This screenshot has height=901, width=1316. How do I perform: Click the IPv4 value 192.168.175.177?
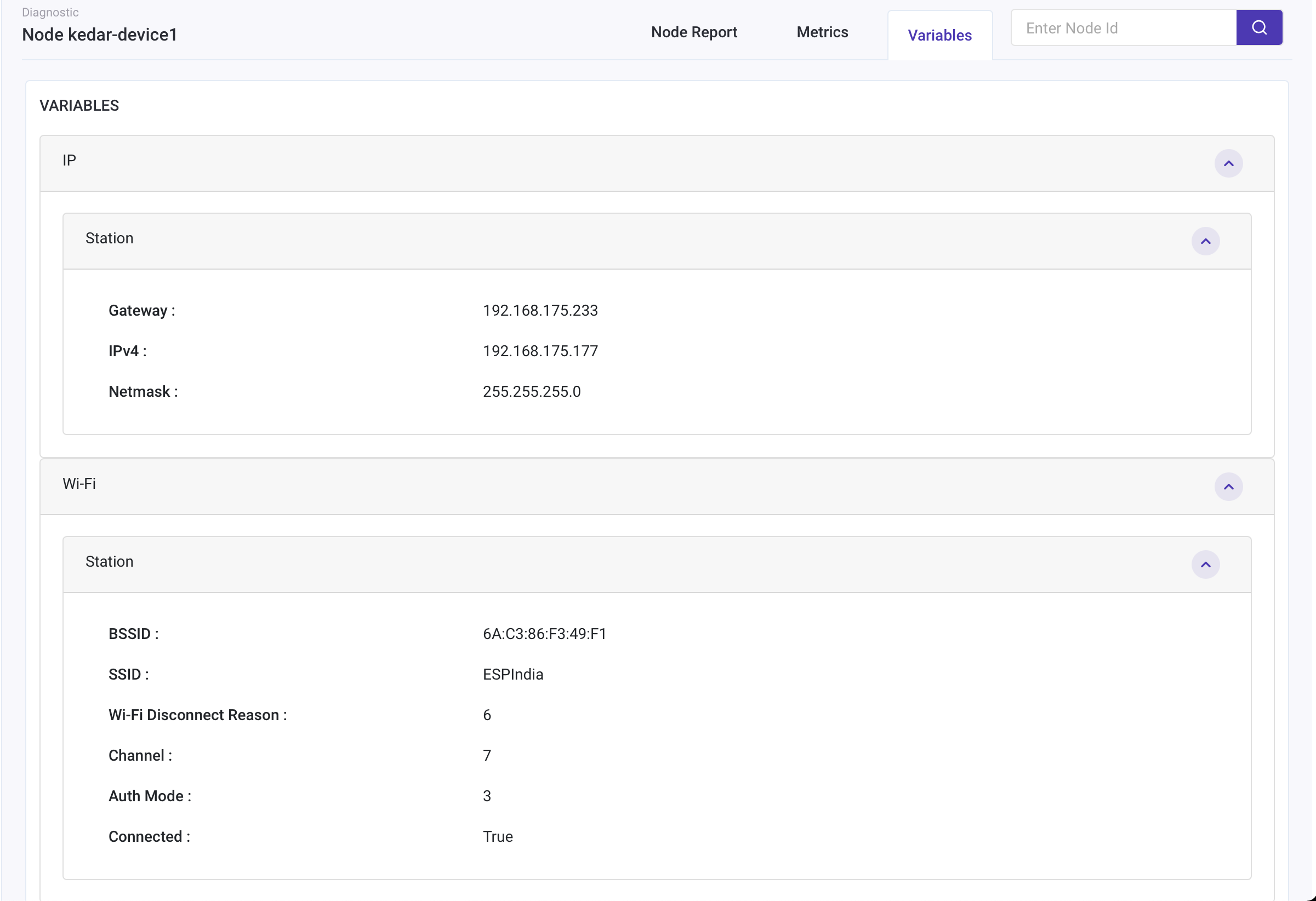[x=540, y=351]
